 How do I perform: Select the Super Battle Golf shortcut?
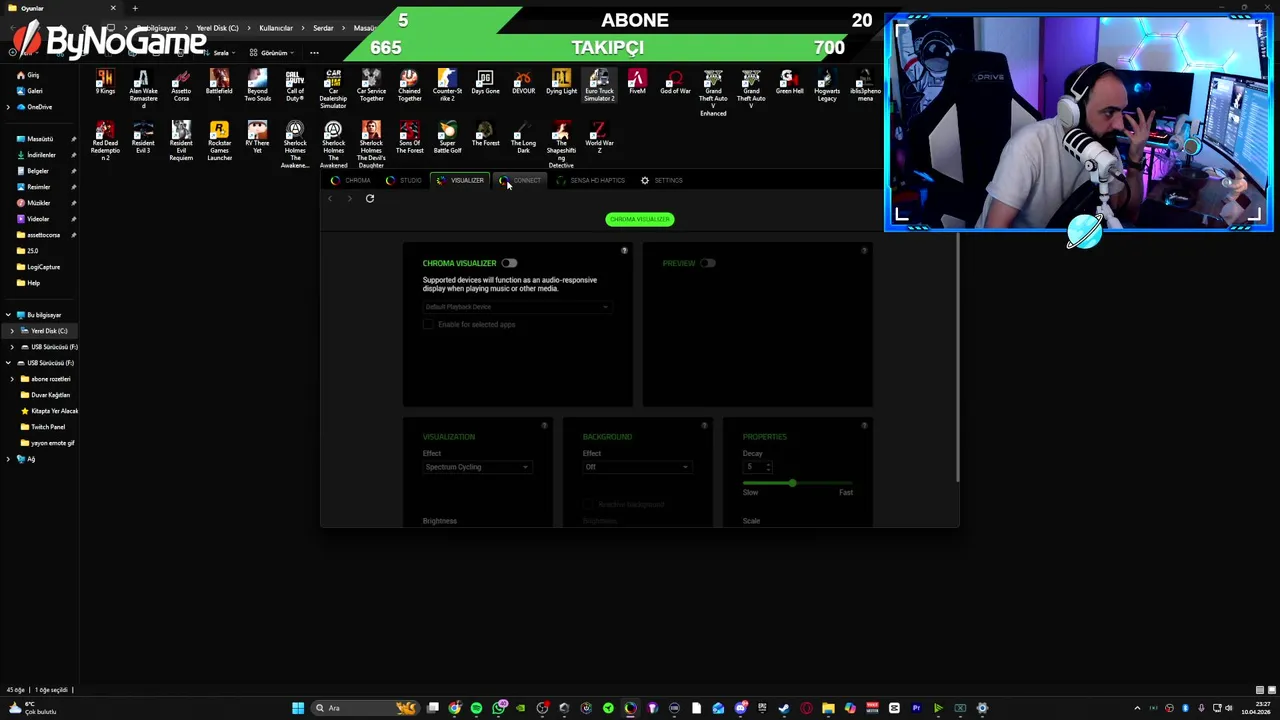pos(447,138)
